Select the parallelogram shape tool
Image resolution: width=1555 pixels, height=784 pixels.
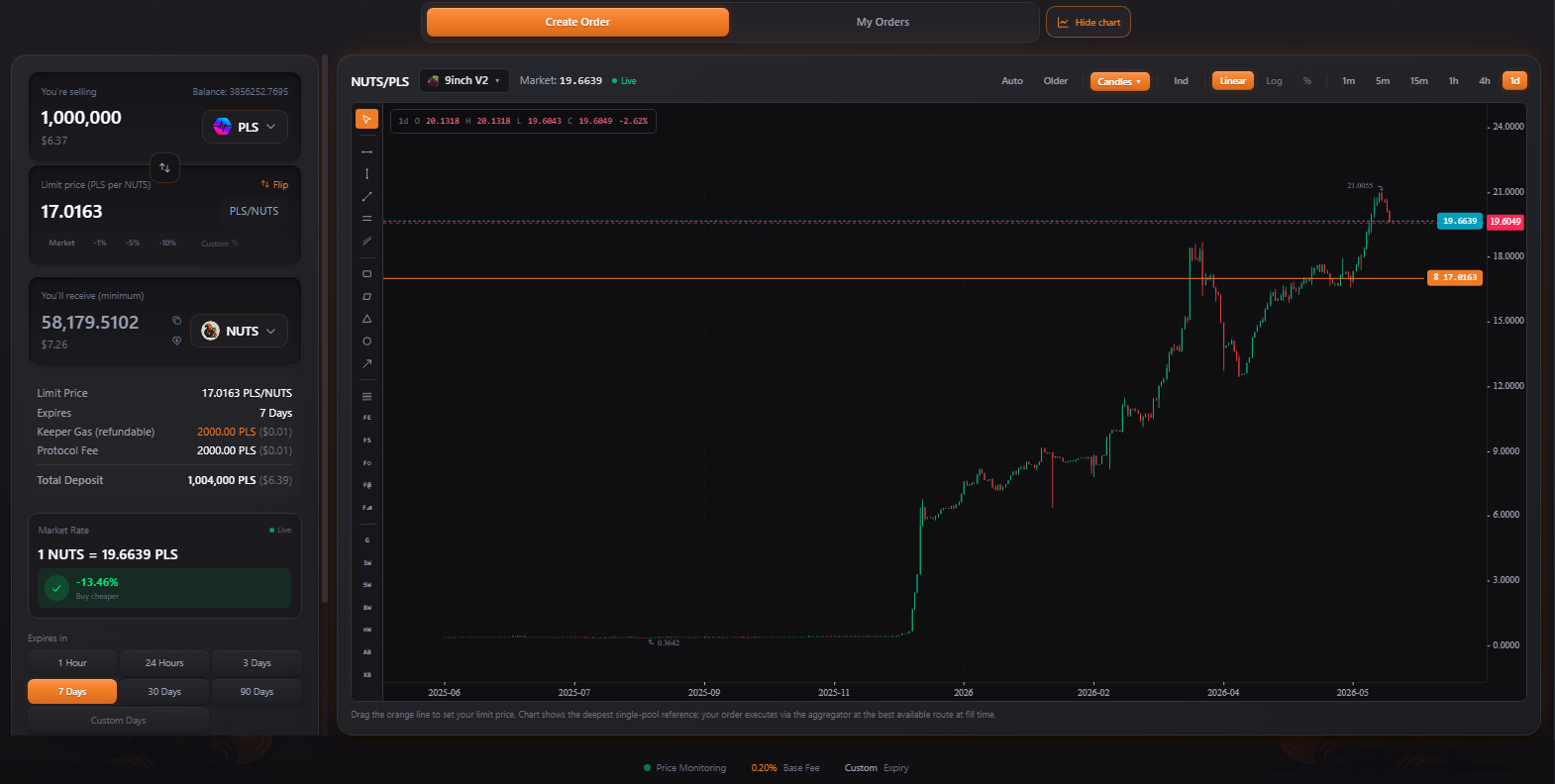366,297
